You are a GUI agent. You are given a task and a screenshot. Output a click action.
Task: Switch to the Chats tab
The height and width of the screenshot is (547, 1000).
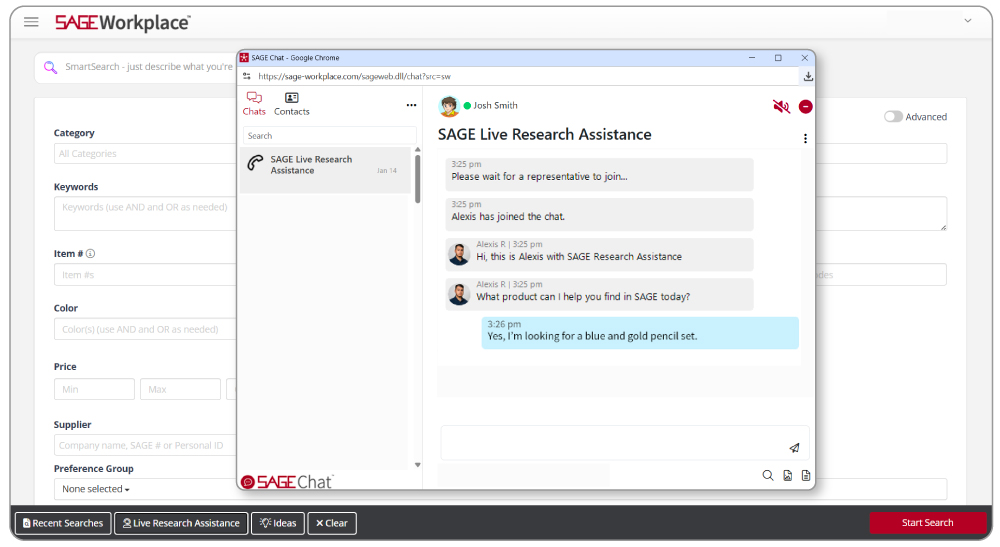point(254,103)
